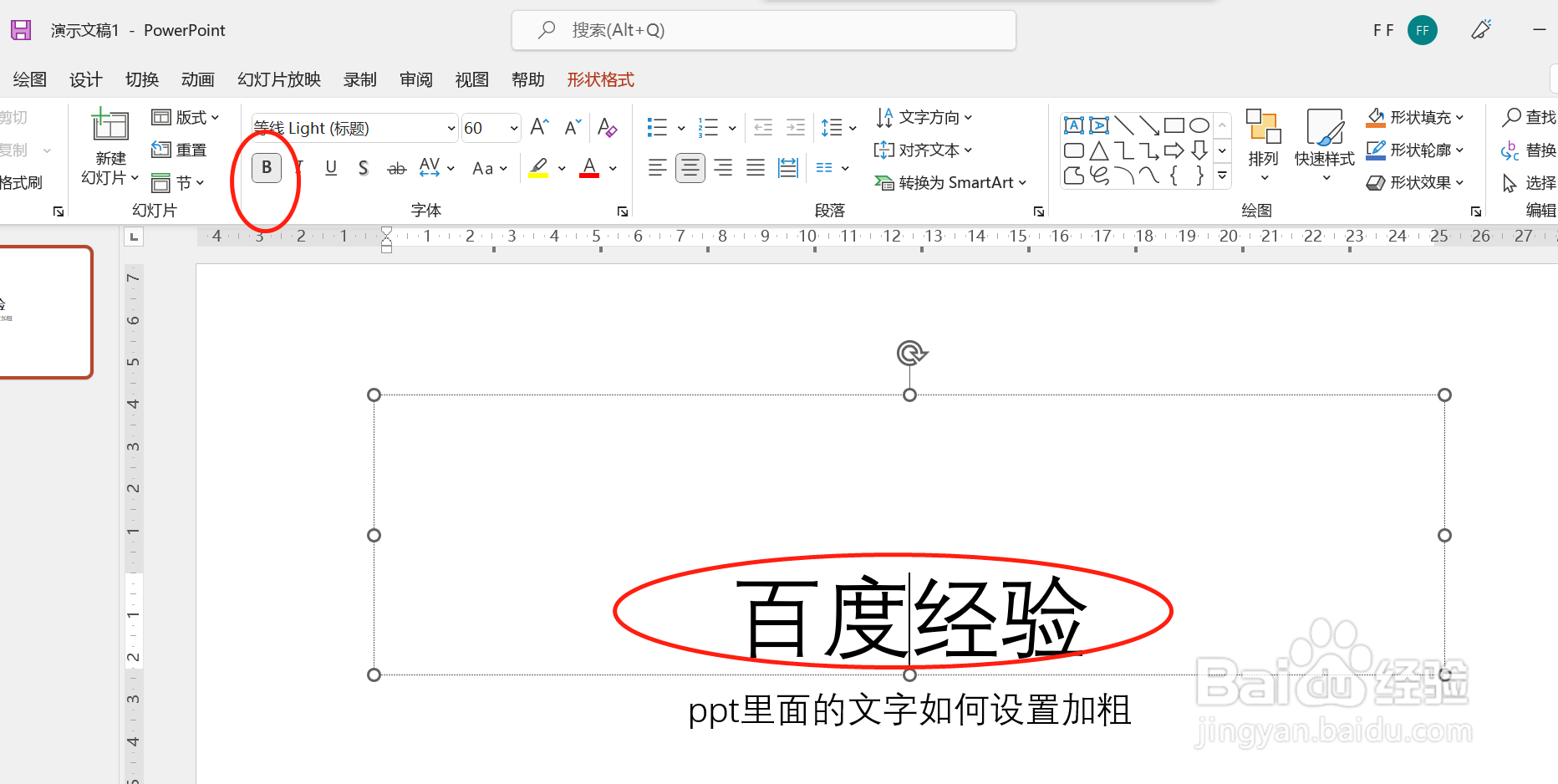Select the right arrow shape
The height and width of the screenshot is (784, 1558).
(x=1174, y=150)
